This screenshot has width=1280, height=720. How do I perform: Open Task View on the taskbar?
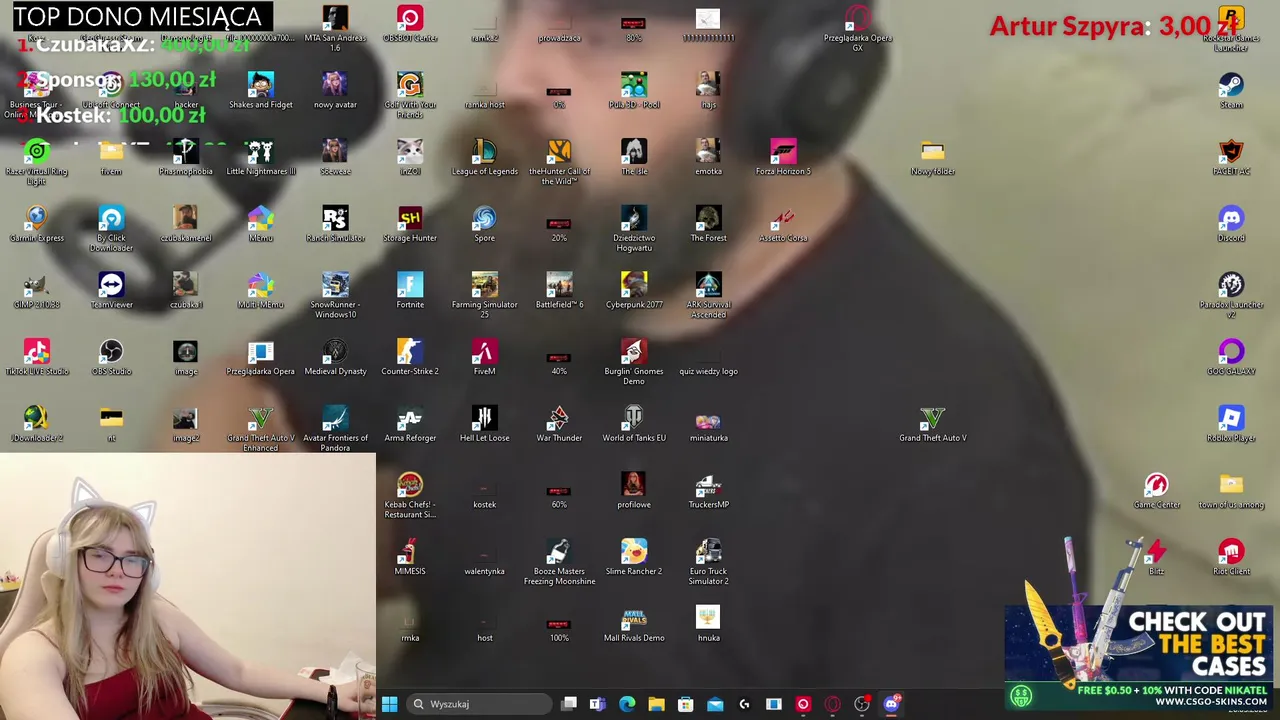click(569, 704)
